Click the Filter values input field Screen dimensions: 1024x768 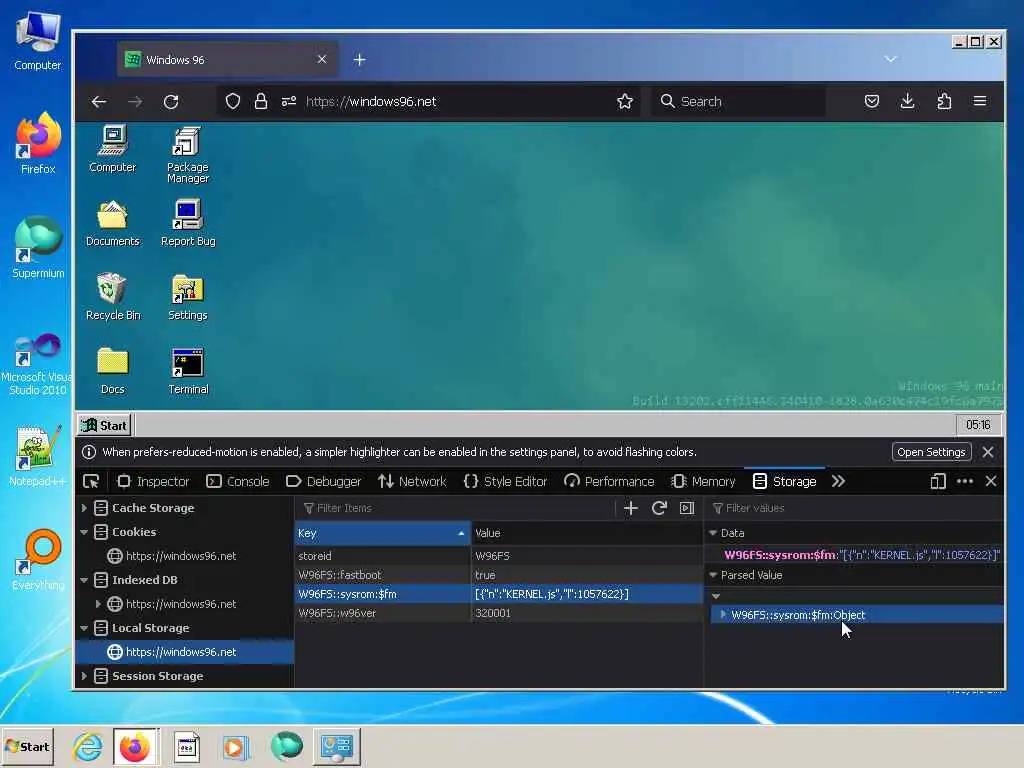coord(856,508)
